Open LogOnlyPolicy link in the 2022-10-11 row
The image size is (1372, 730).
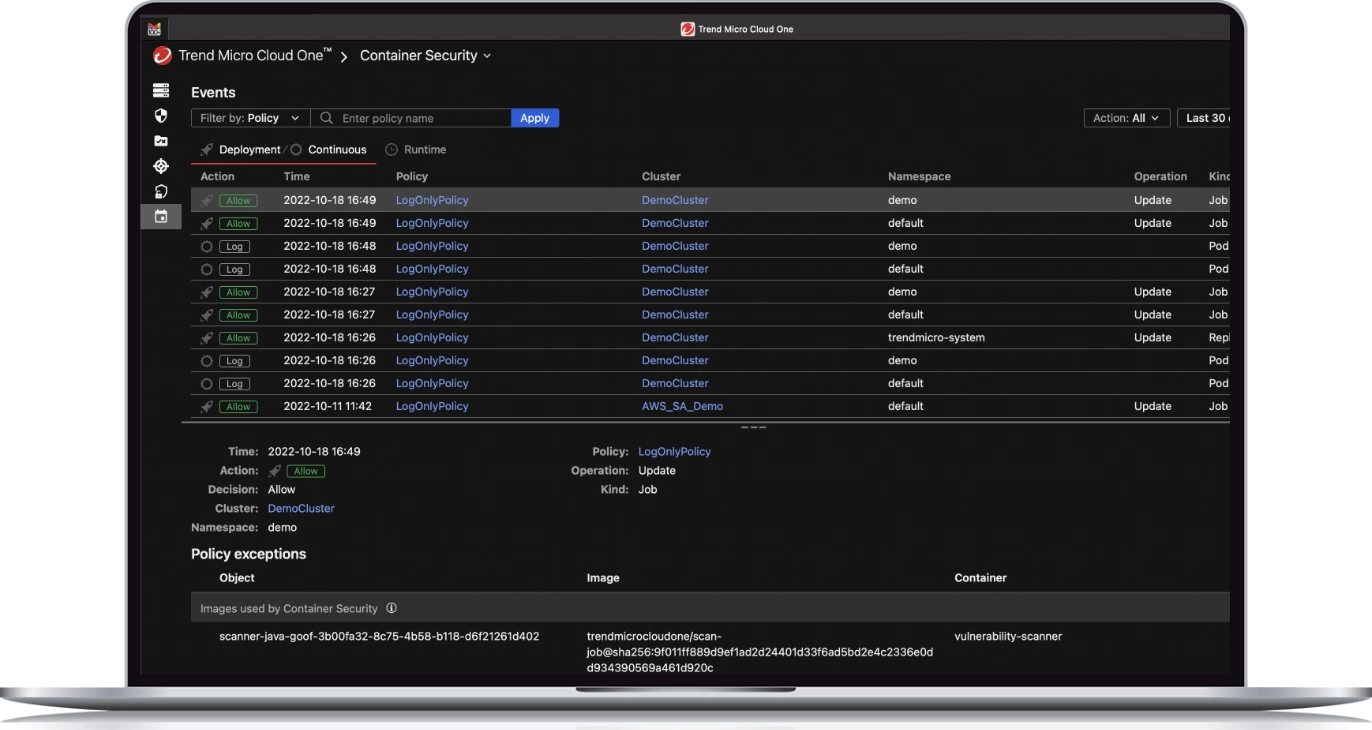[432, 407]
